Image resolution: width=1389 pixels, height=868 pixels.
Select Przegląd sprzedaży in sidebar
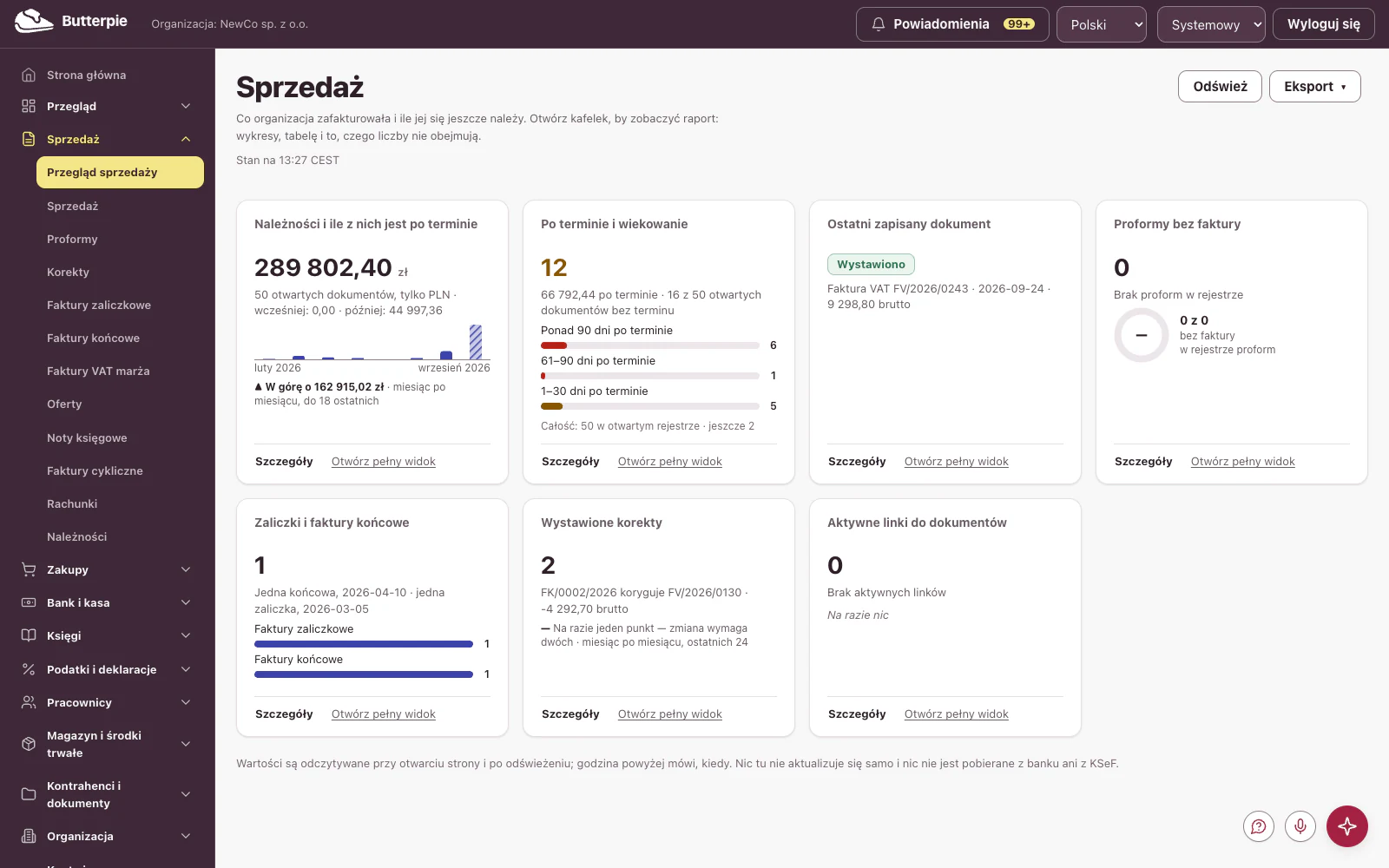(x=120, y=172)
